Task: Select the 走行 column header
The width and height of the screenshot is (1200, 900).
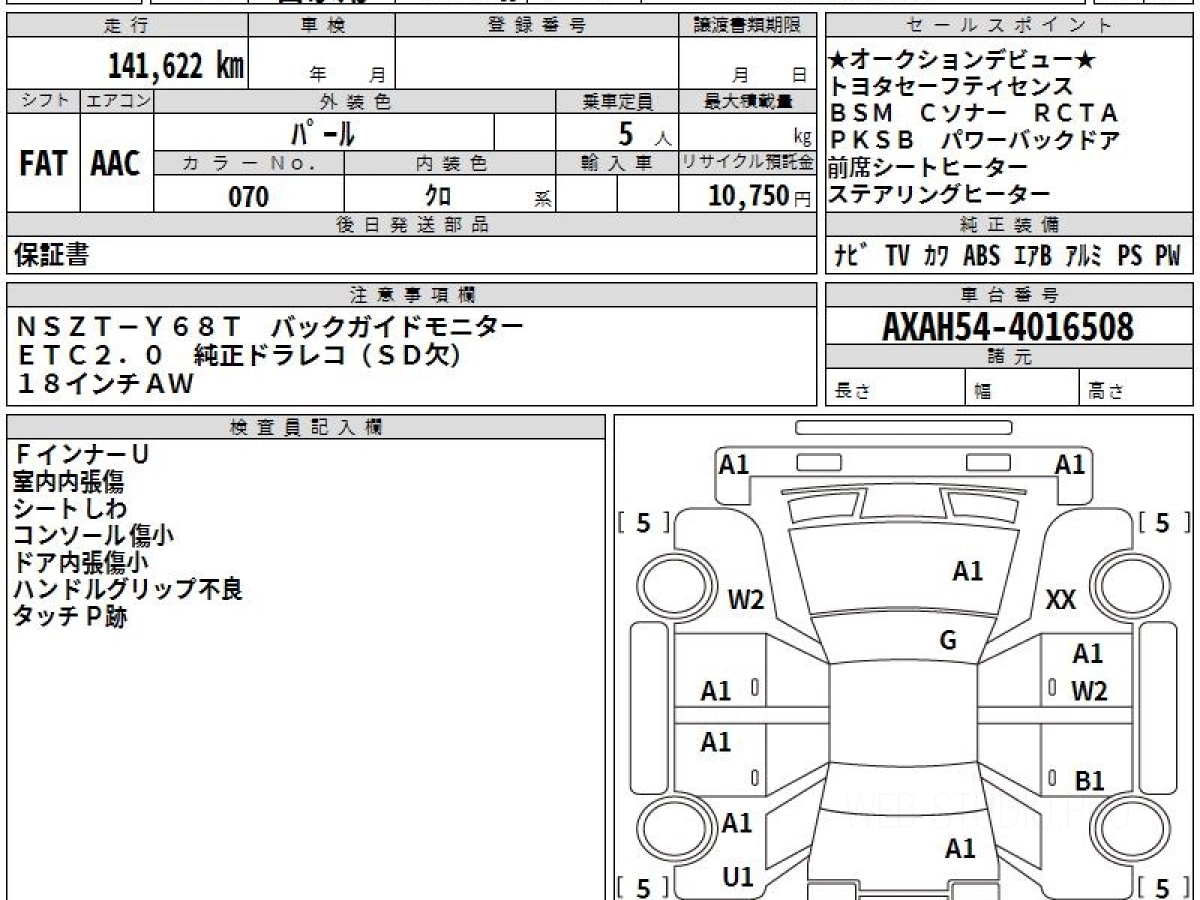Action: pos(128,26)
